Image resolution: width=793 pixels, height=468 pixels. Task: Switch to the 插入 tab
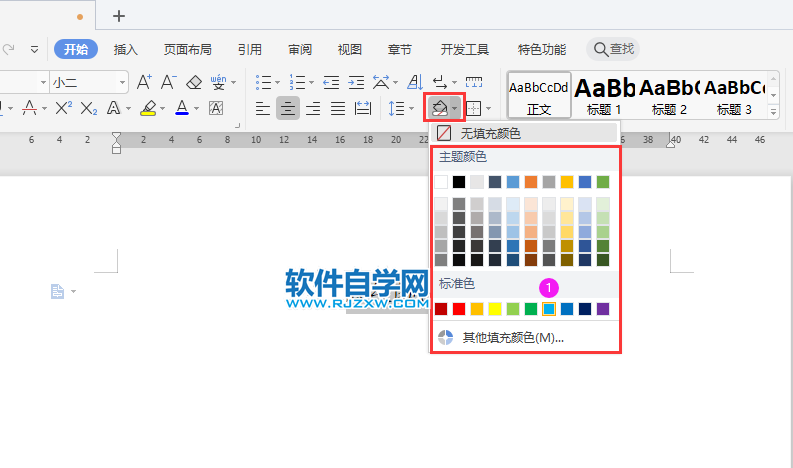tap(125, 49)
